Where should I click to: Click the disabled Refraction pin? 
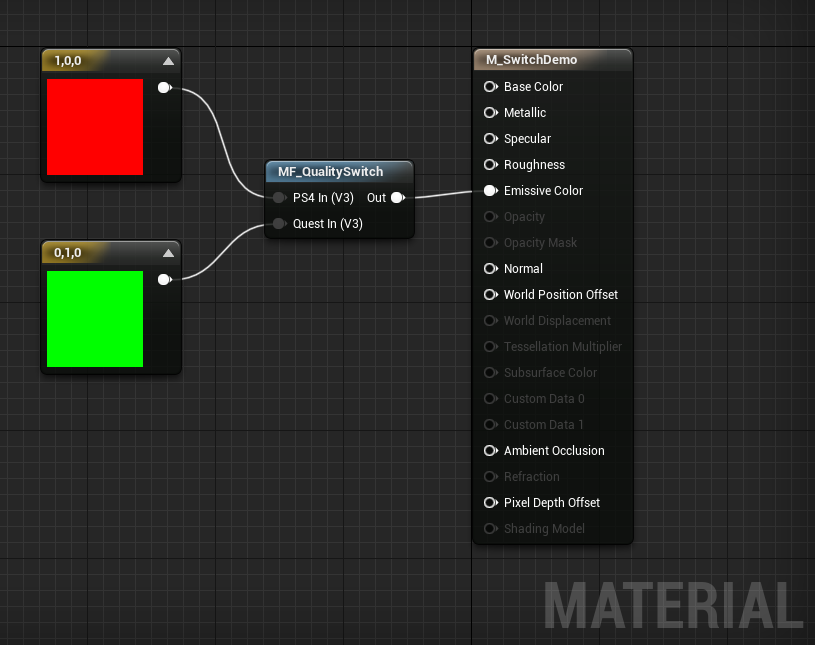click(490, 477)
